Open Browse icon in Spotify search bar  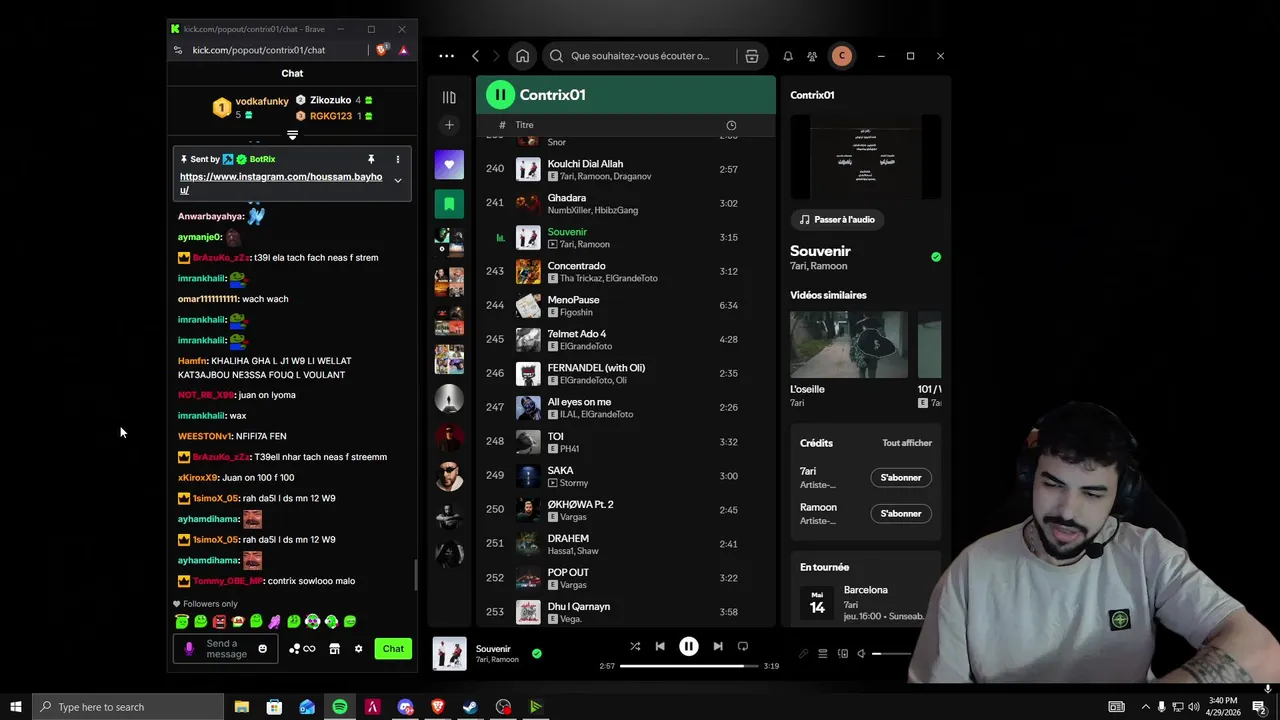tap(752, 56)
